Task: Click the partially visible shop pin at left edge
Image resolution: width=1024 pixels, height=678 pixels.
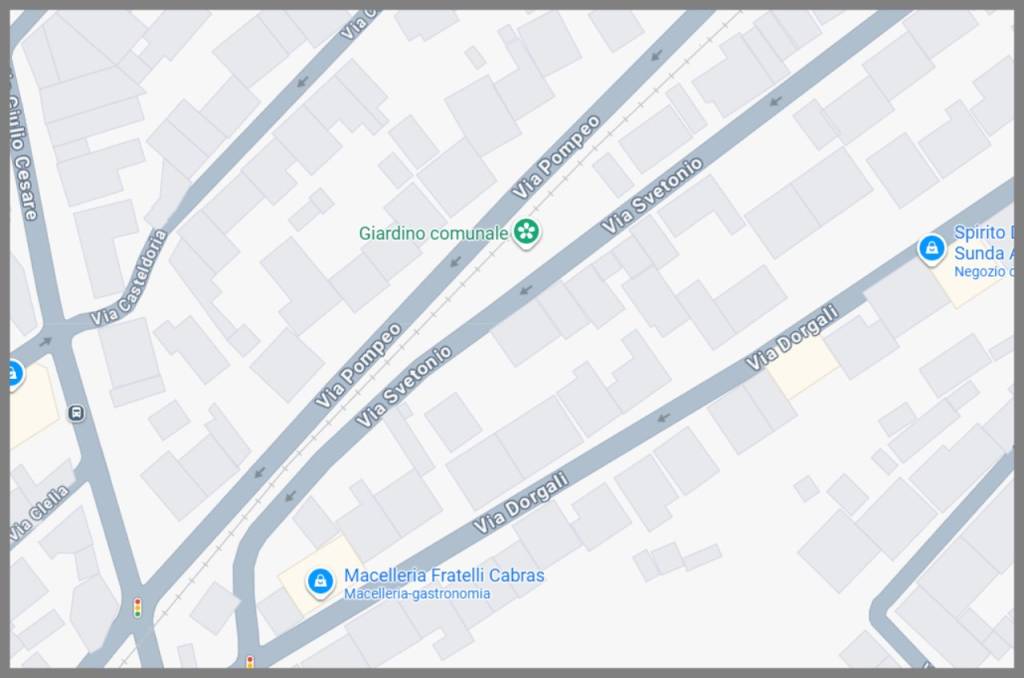Action: click(16, 375)
